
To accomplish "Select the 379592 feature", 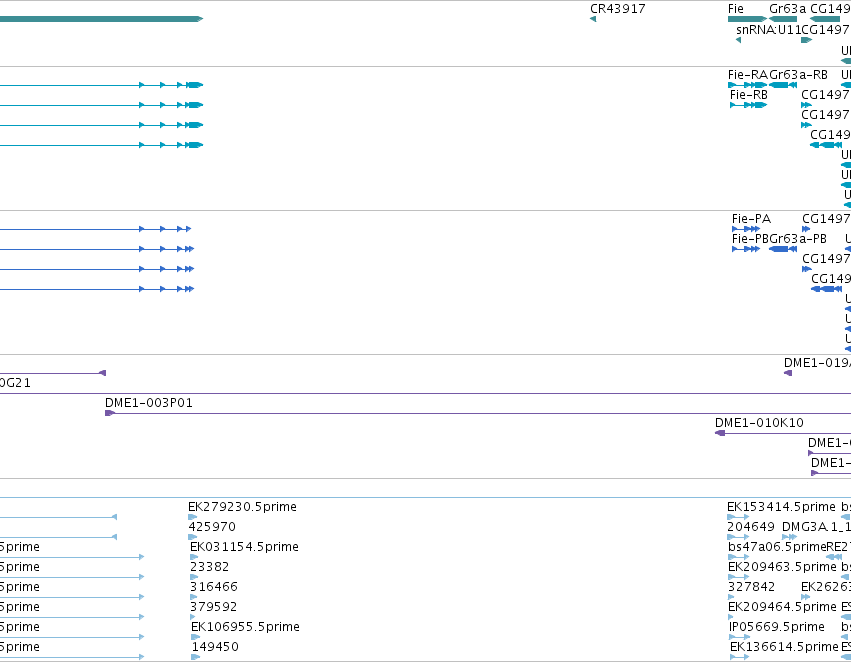I will 193,617.
